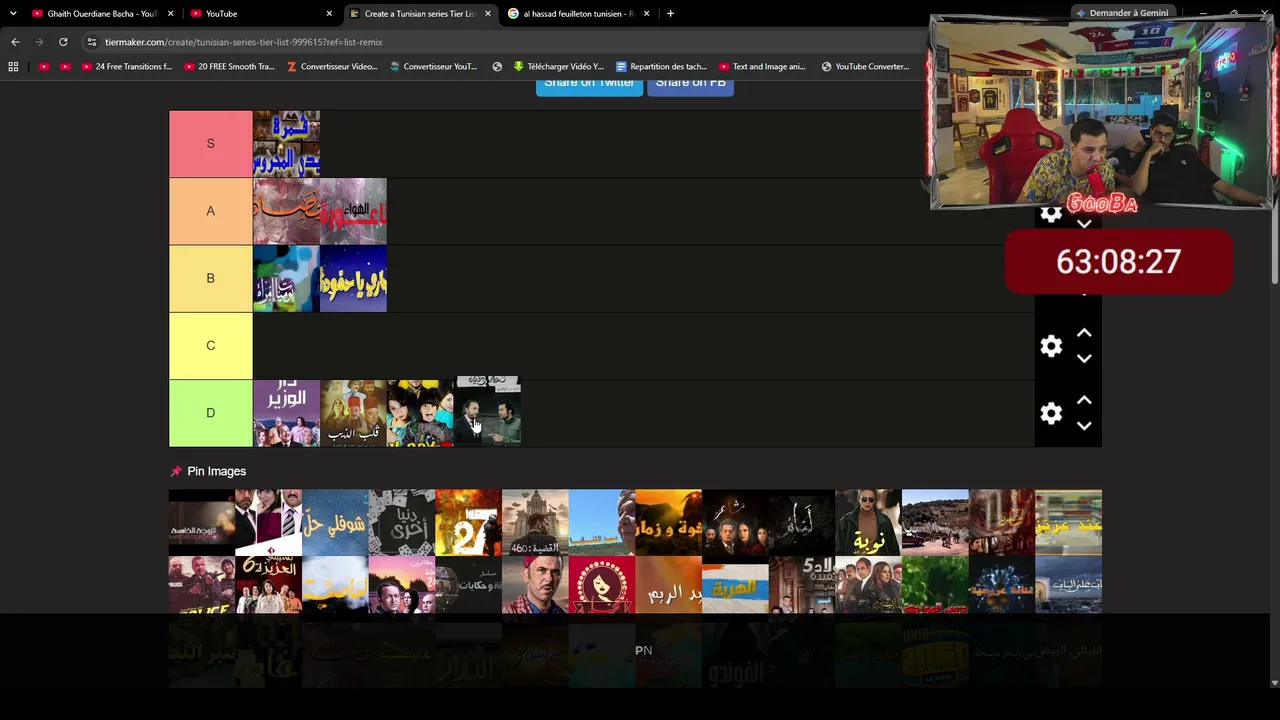Open a new browser tab
The width and height of the screenshot is (1280, 720).
click(x=670, y=14)
